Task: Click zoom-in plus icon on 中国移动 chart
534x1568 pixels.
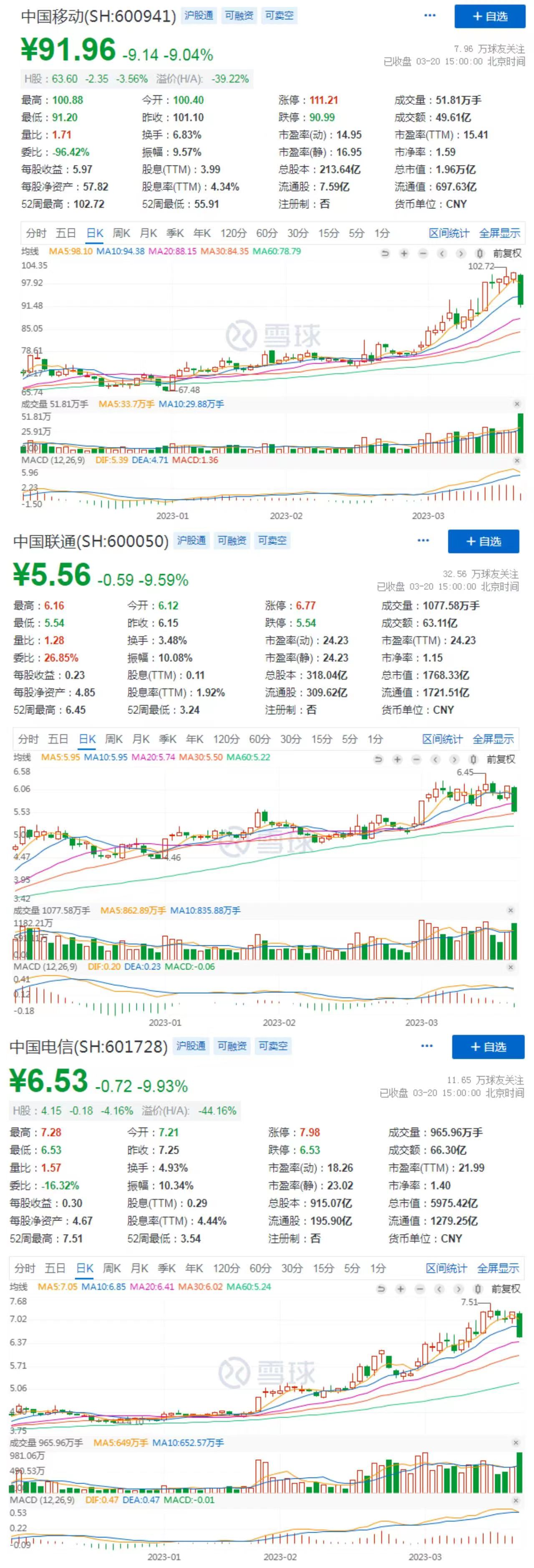Action: pos(403,253)
